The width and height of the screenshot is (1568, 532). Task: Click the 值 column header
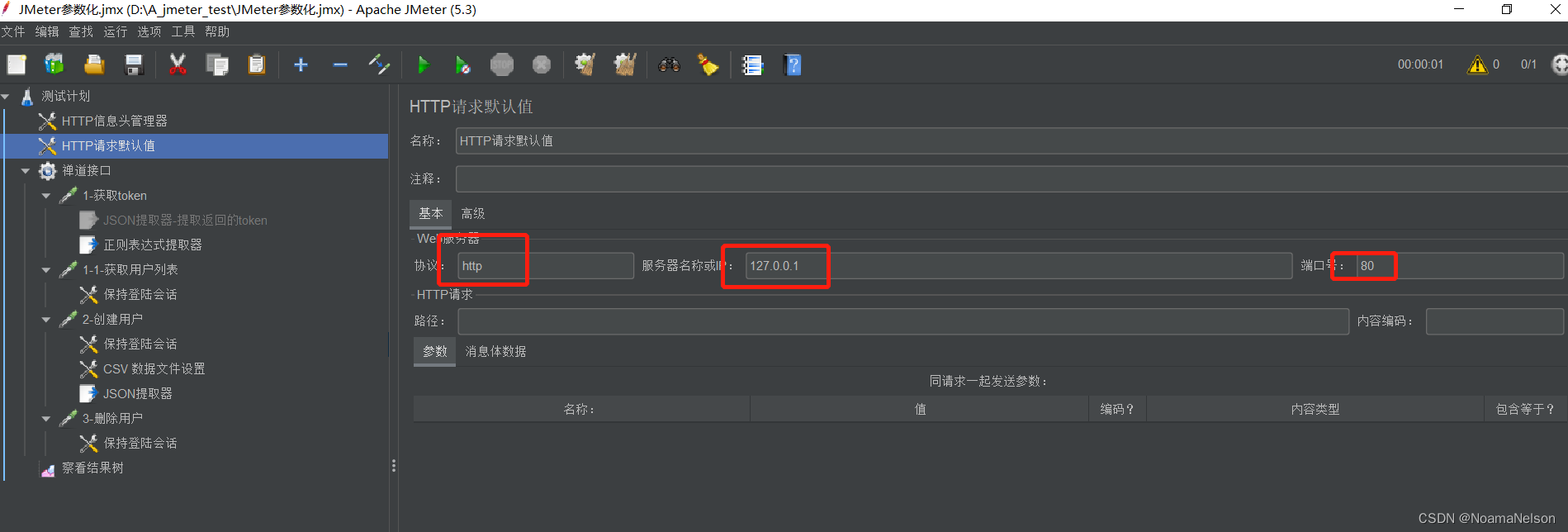coord(920,409)
